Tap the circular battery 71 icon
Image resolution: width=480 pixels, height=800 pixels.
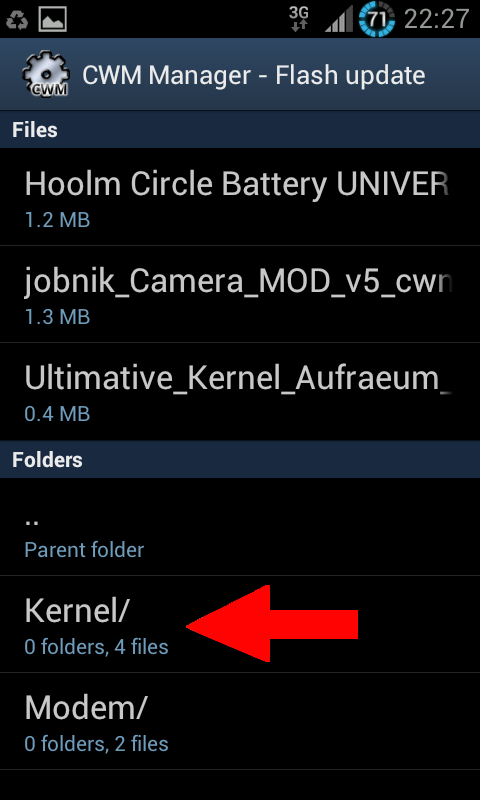click(376, 19)
